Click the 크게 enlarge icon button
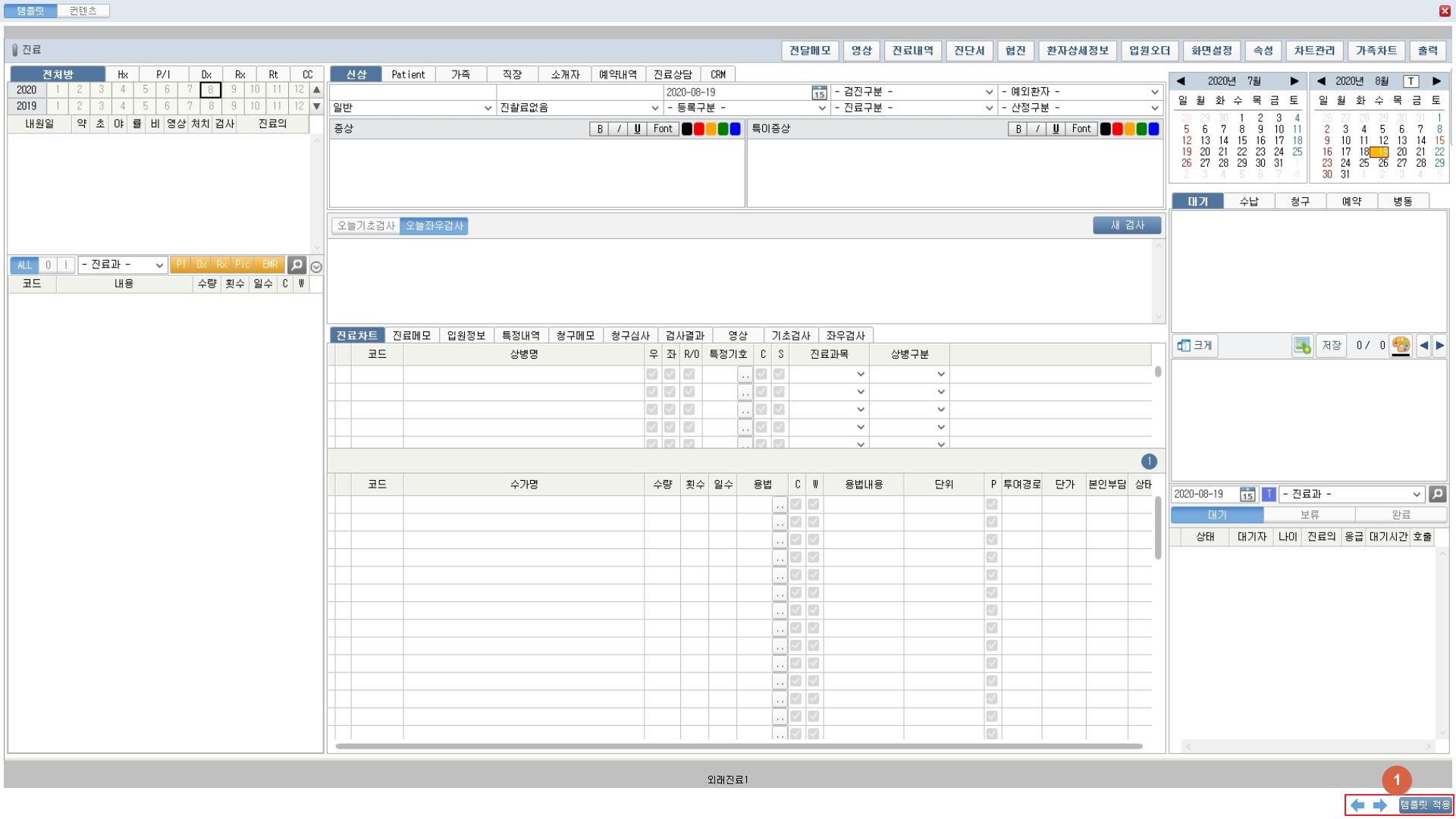Viewport: 1456px width, 819px height. click(x=1195, y=346)
